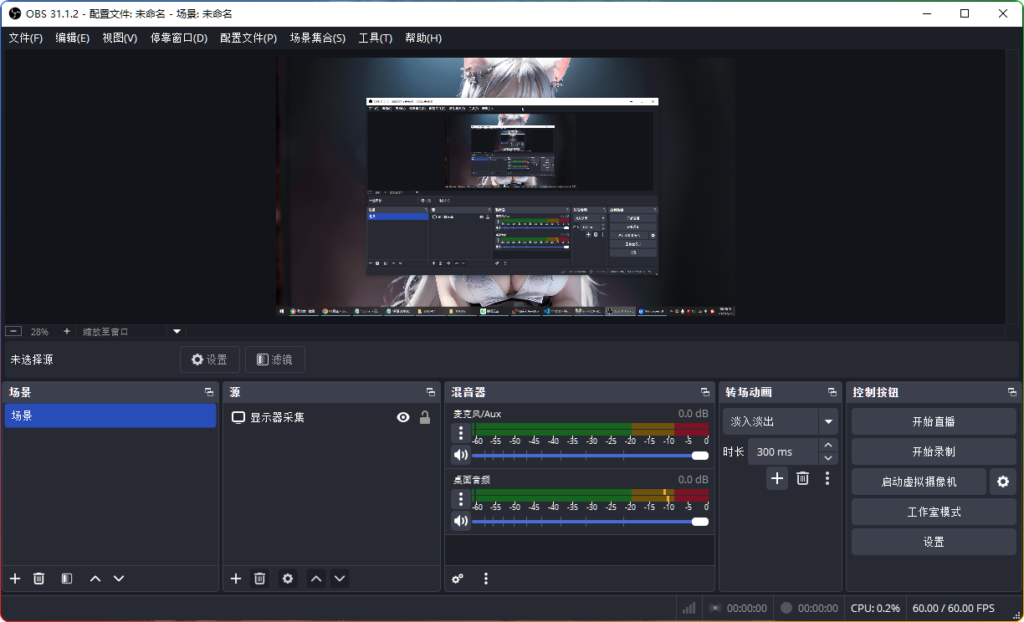This screenshot has height=622, width=1024.
Task: Click the preview canvas display capture
Action: [x=505, y=187]
